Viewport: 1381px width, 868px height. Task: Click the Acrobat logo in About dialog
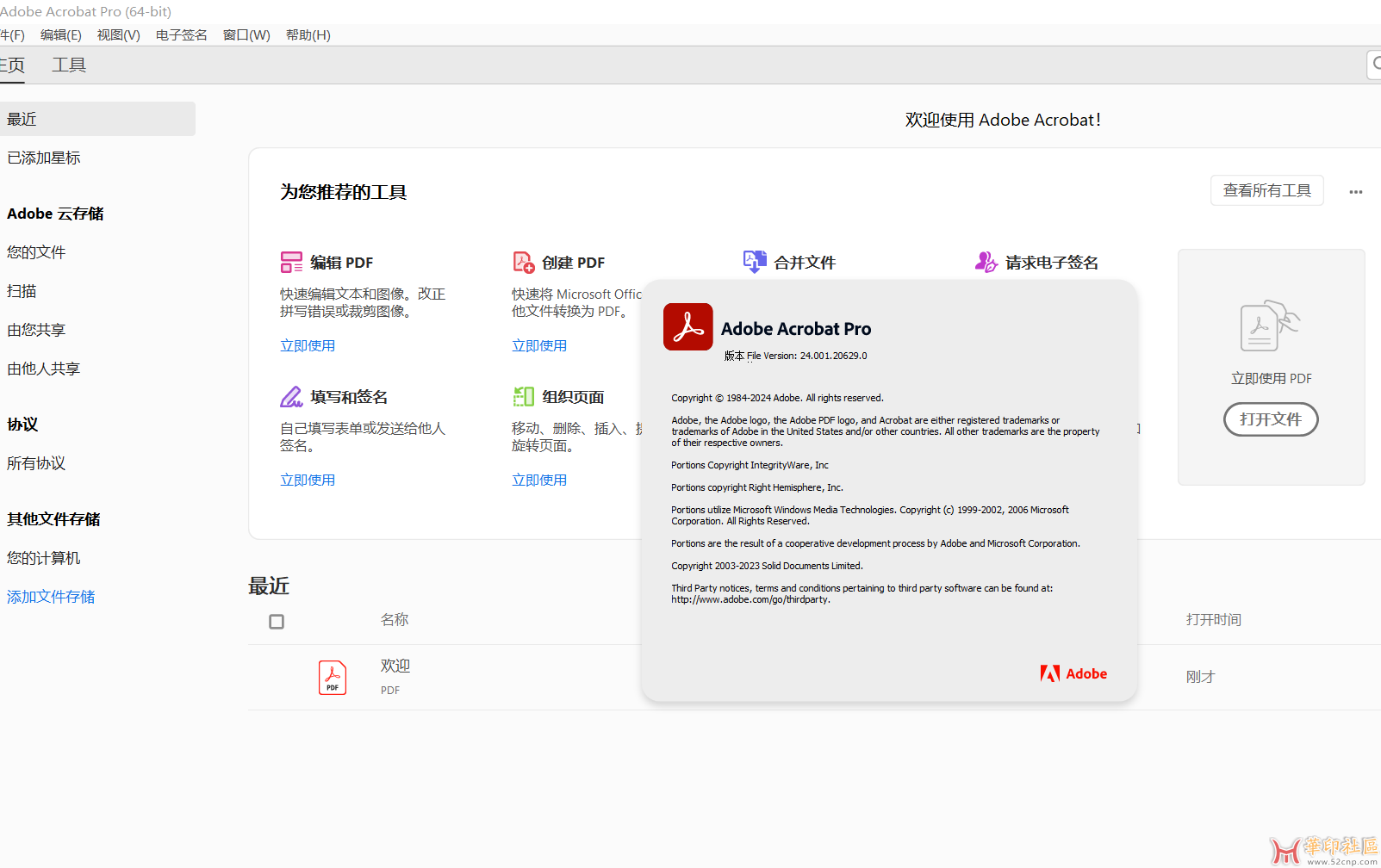pos(688,326)
